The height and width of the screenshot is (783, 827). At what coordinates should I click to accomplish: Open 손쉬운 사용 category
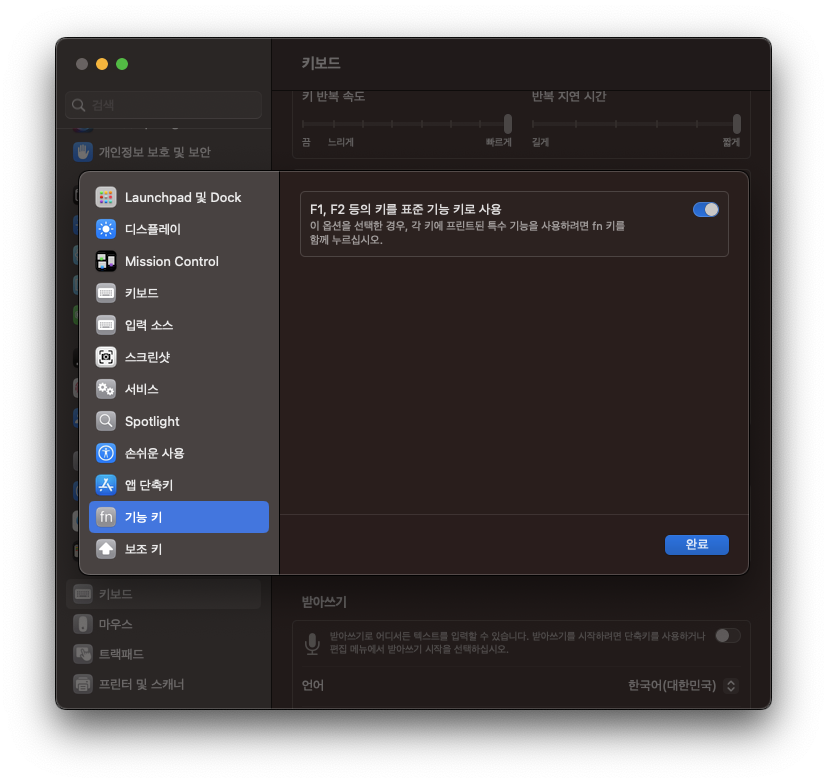(179, 453)
